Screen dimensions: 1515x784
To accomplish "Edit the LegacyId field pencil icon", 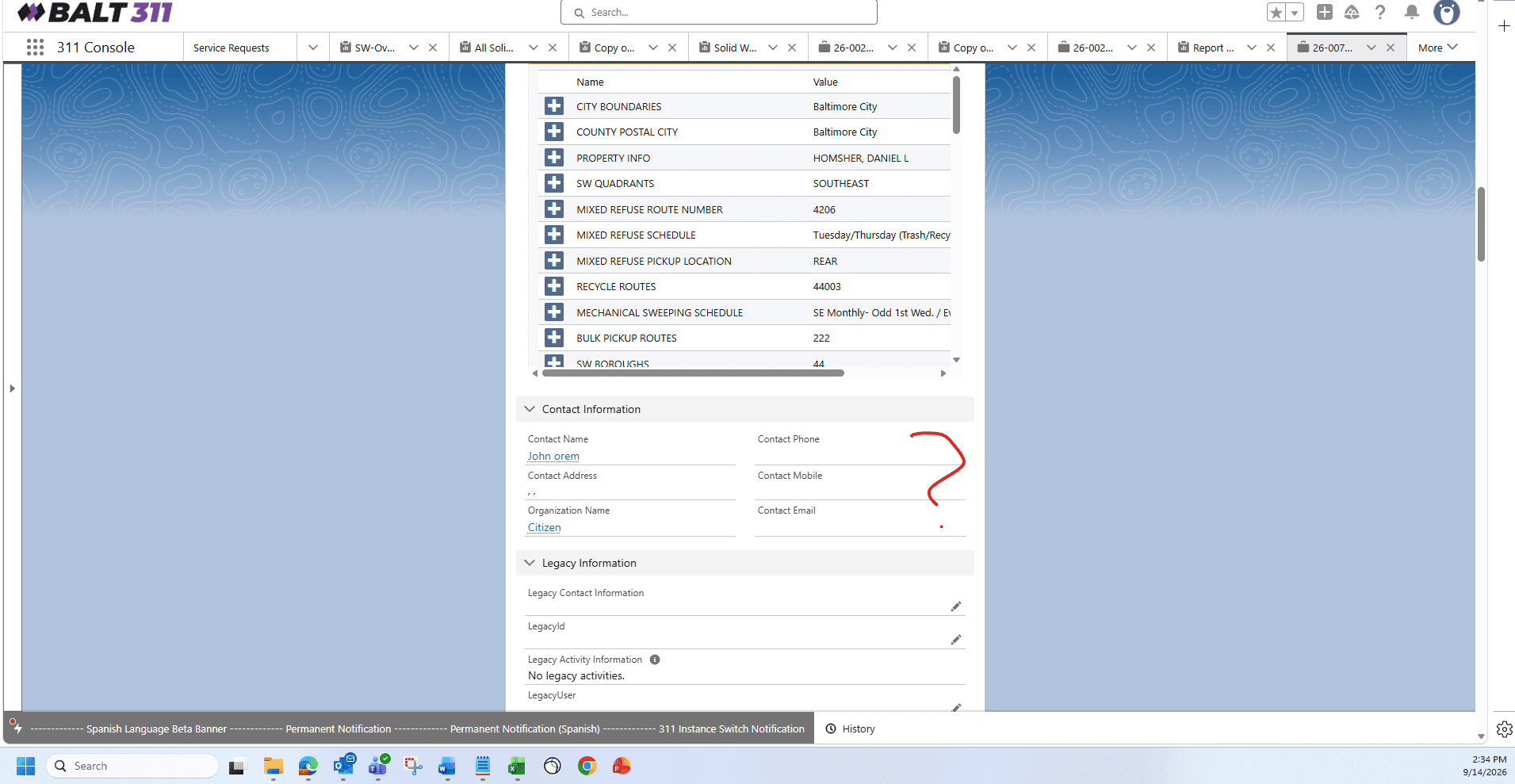I will pos(956,640).
